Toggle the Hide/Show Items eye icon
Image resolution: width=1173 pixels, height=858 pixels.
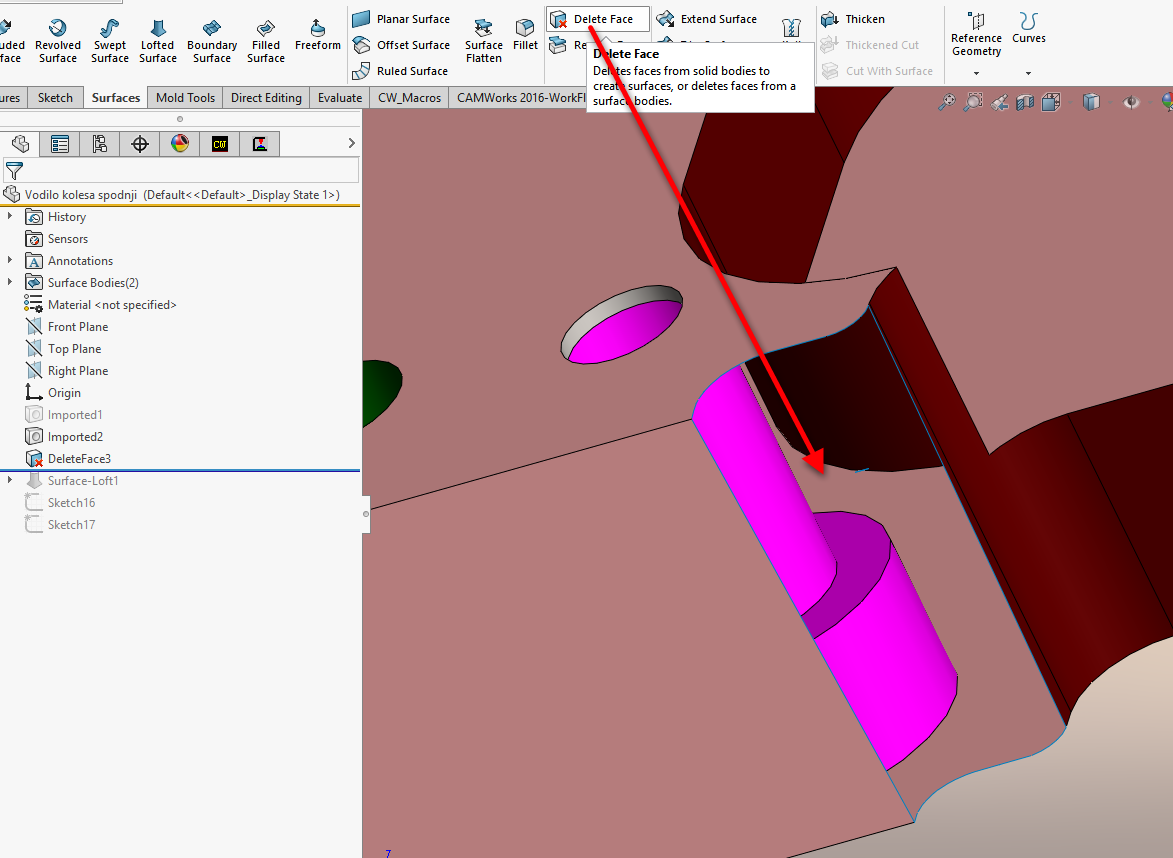(x=1131, y=102)
